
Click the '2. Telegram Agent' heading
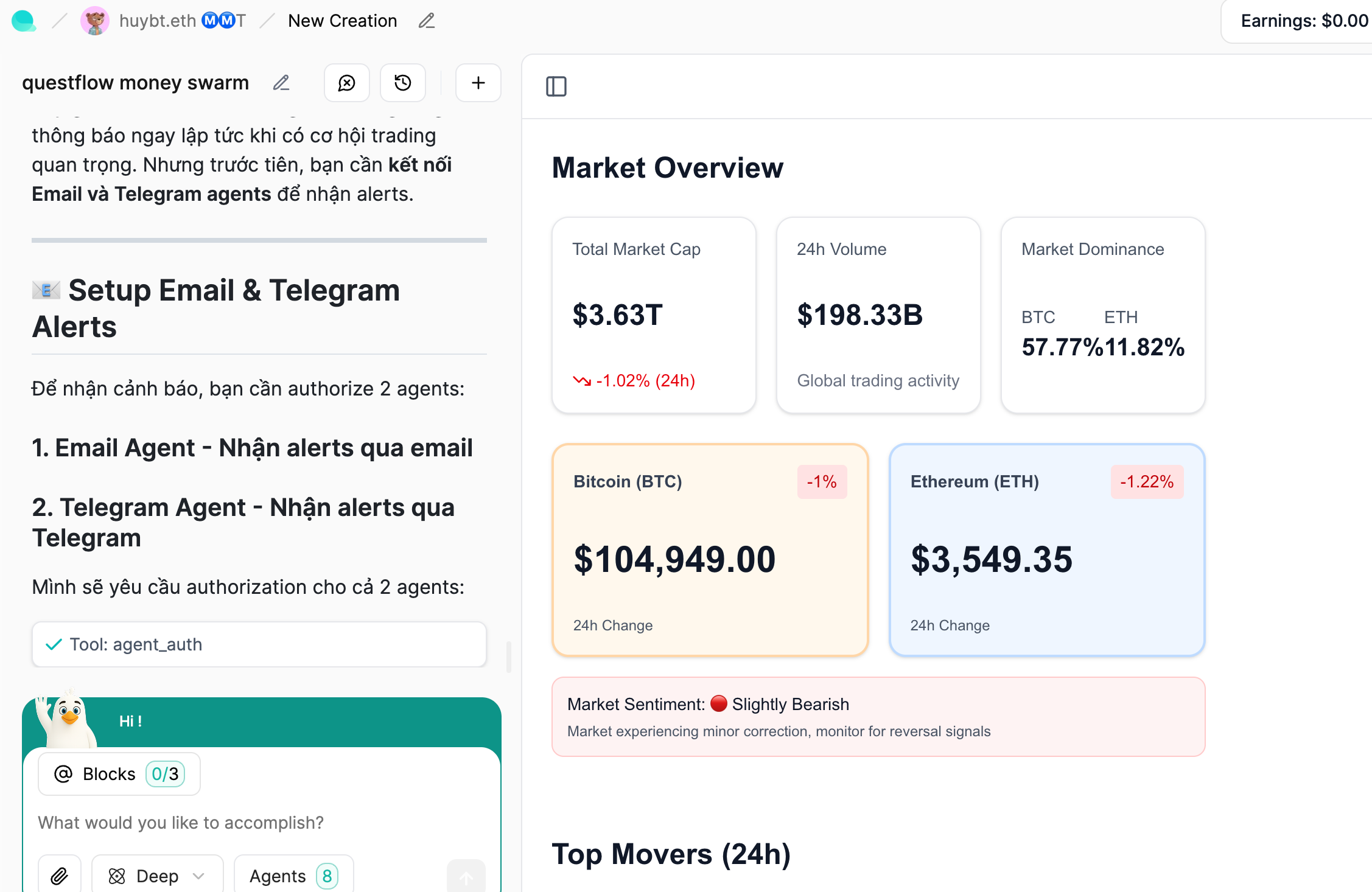[243, 523]
